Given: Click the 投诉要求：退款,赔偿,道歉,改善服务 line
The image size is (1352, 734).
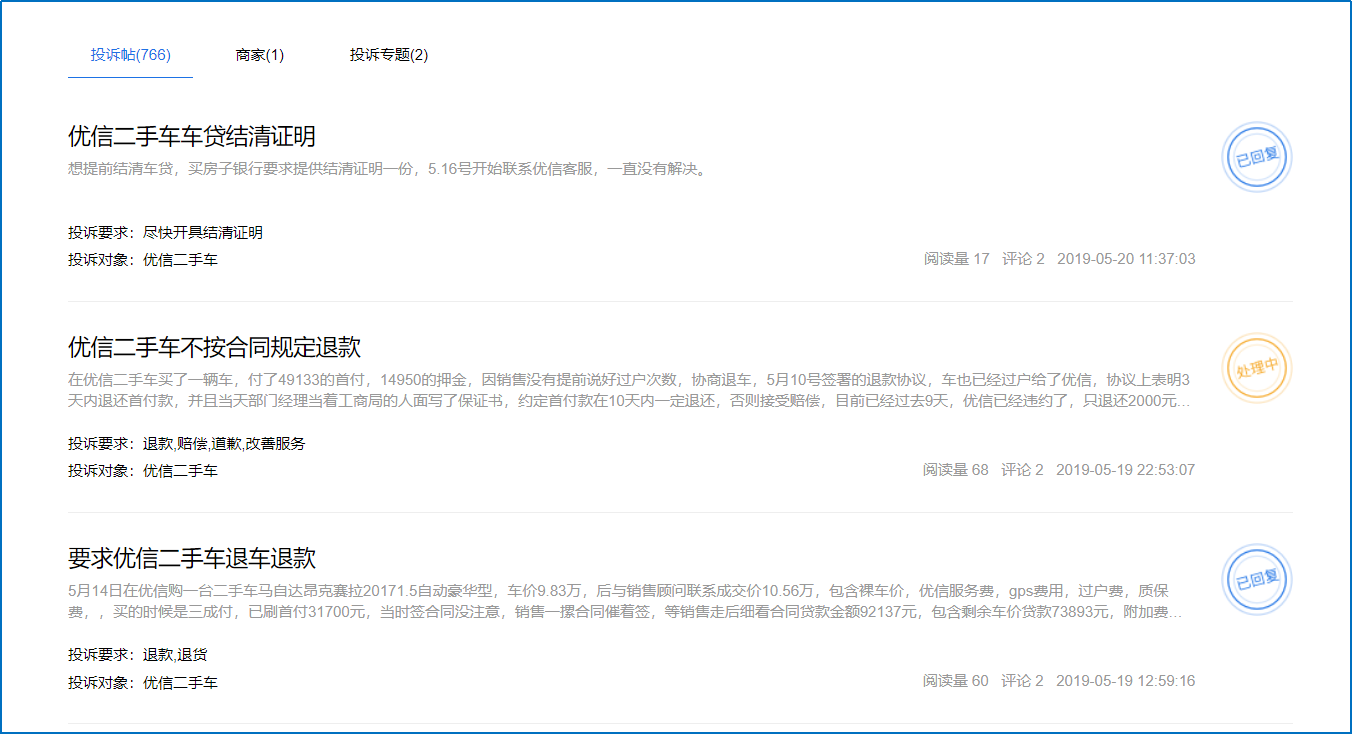Looking at the screenshot, I should pyautogui.click(x=187, y=444).
